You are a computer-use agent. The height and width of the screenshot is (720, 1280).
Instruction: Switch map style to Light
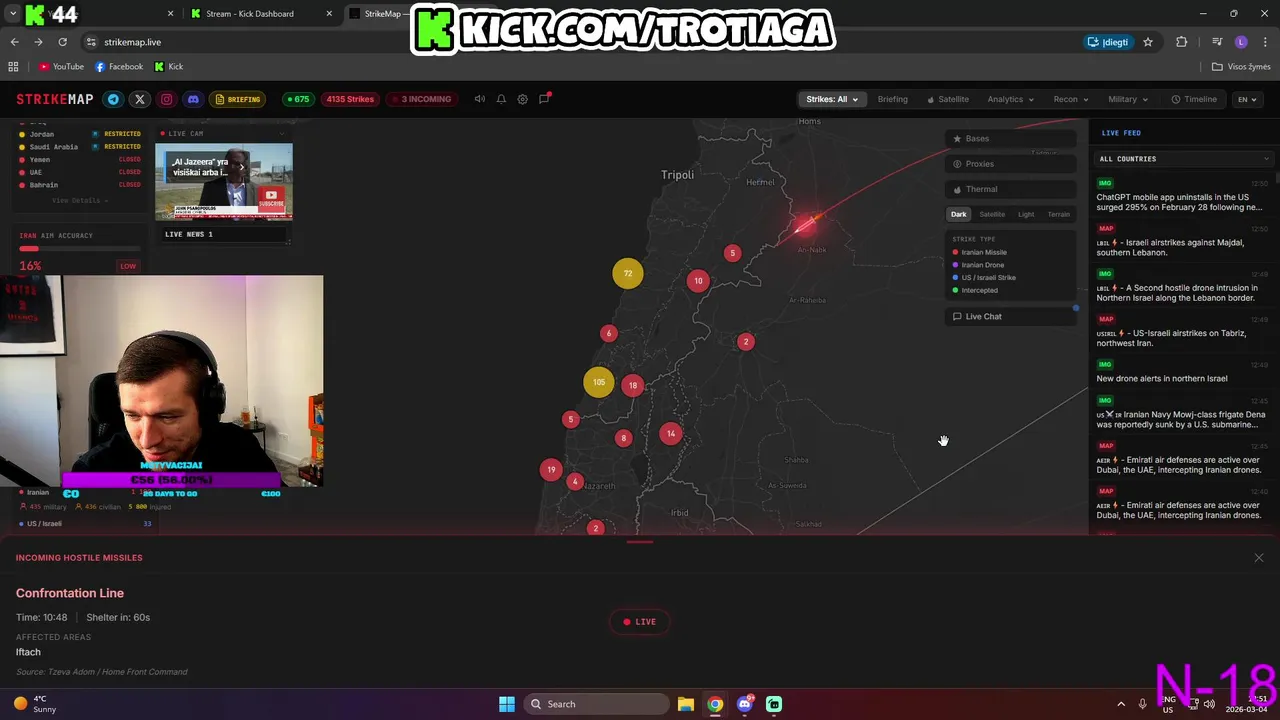(1026, 214)
